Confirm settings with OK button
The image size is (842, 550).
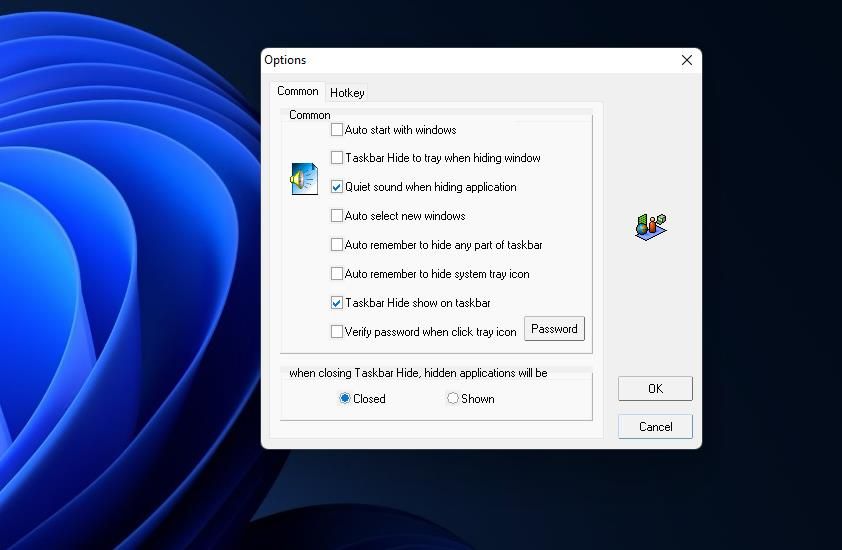click(x=655, y=388)
